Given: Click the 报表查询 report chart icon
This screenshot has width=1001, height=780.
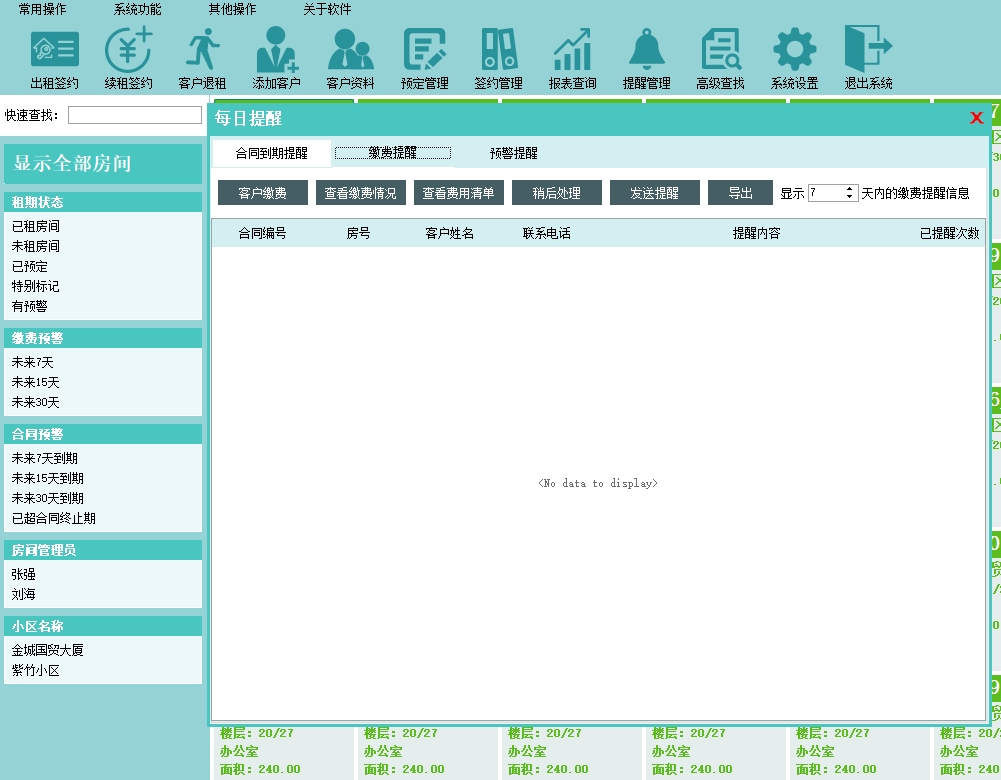Looking at the screenshot, I should (572, 50).
